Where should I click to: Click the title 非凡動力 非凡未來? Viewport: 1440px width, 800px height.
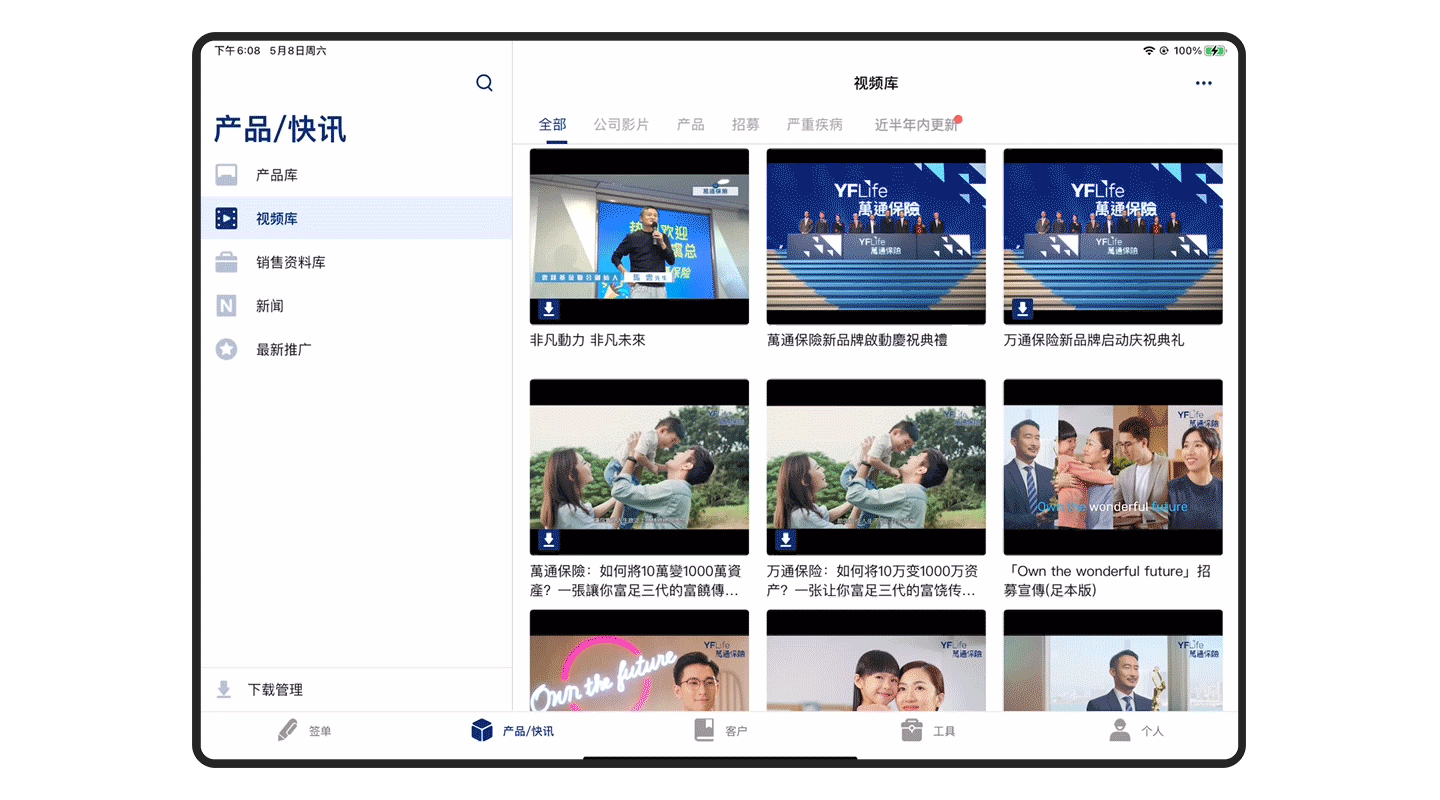[588, 340]
